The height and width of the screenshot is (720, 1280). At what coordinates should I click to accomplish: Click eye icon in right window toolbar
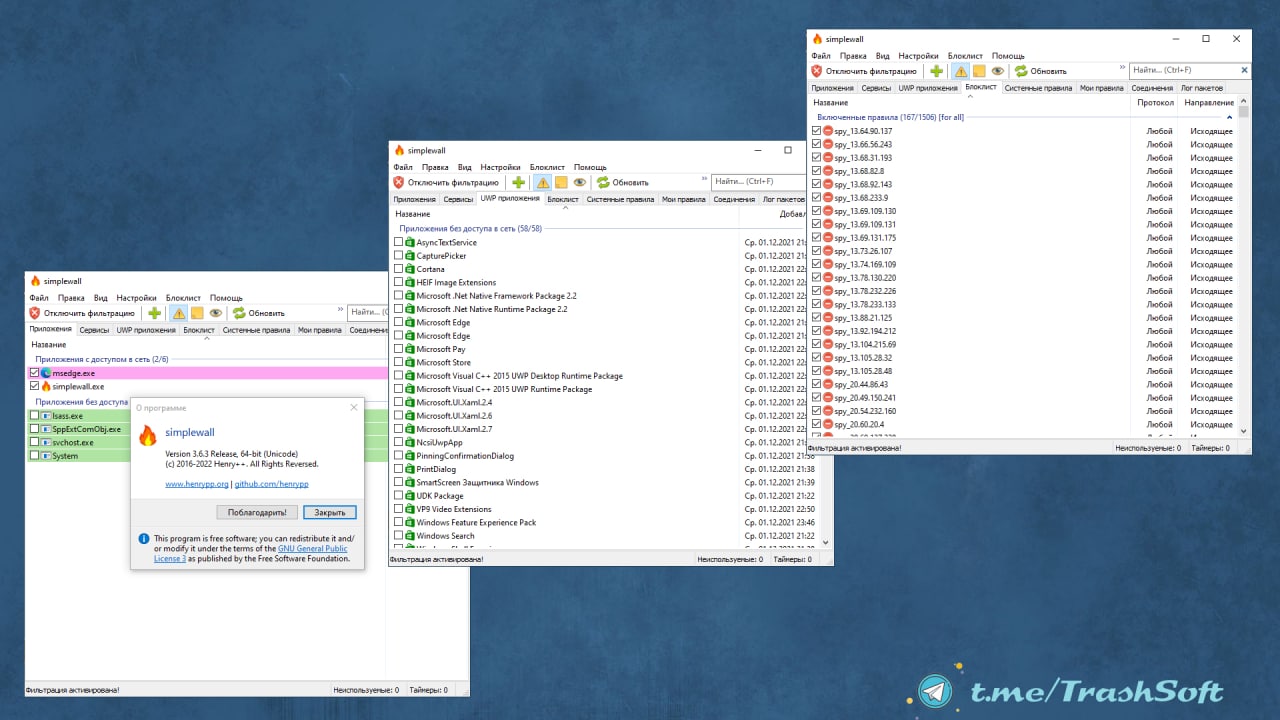click(x=997, y=71)
